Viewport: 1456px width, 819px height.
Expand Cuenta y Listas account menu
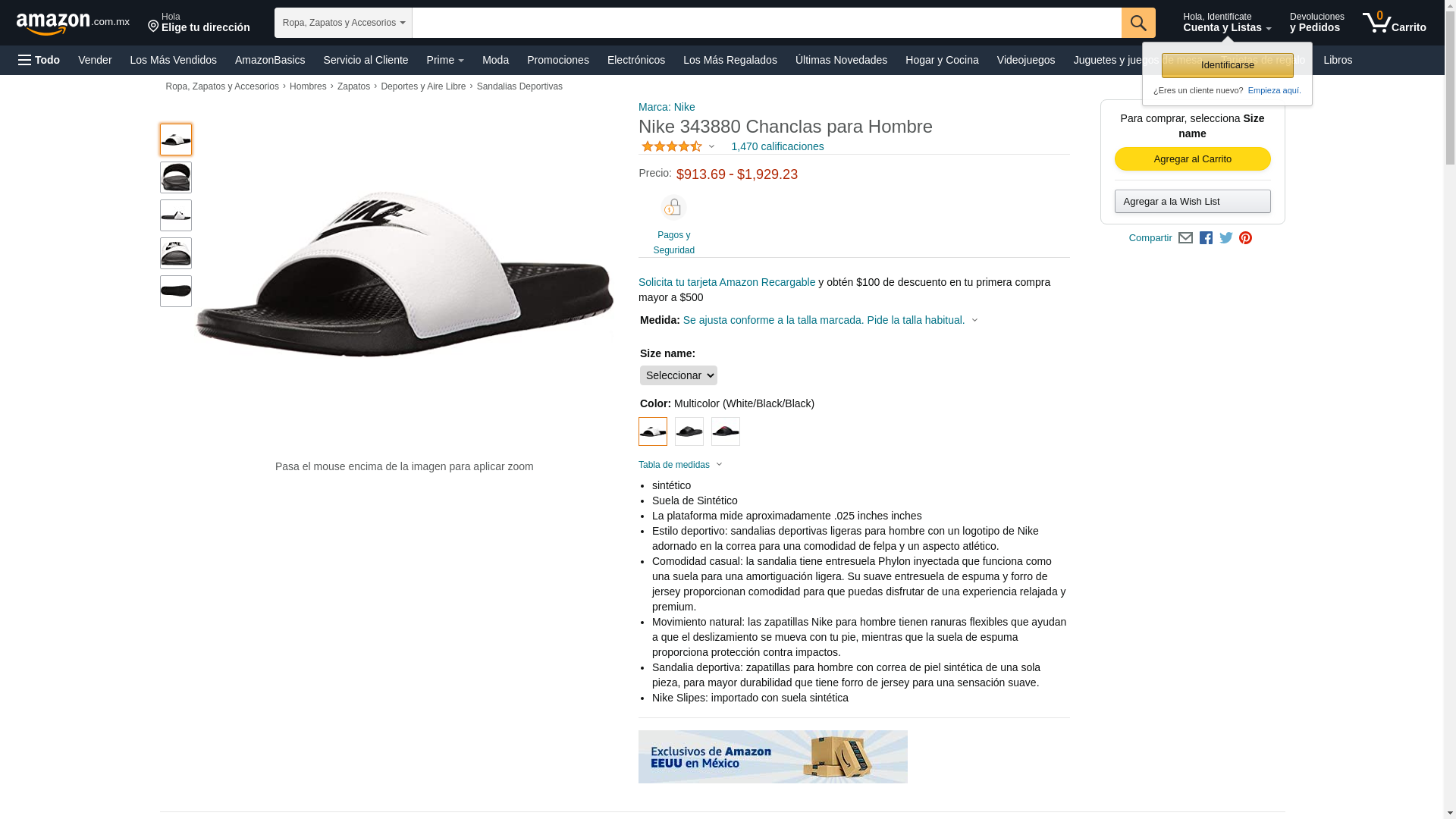pyautogui.click(x=1227, y=23)
